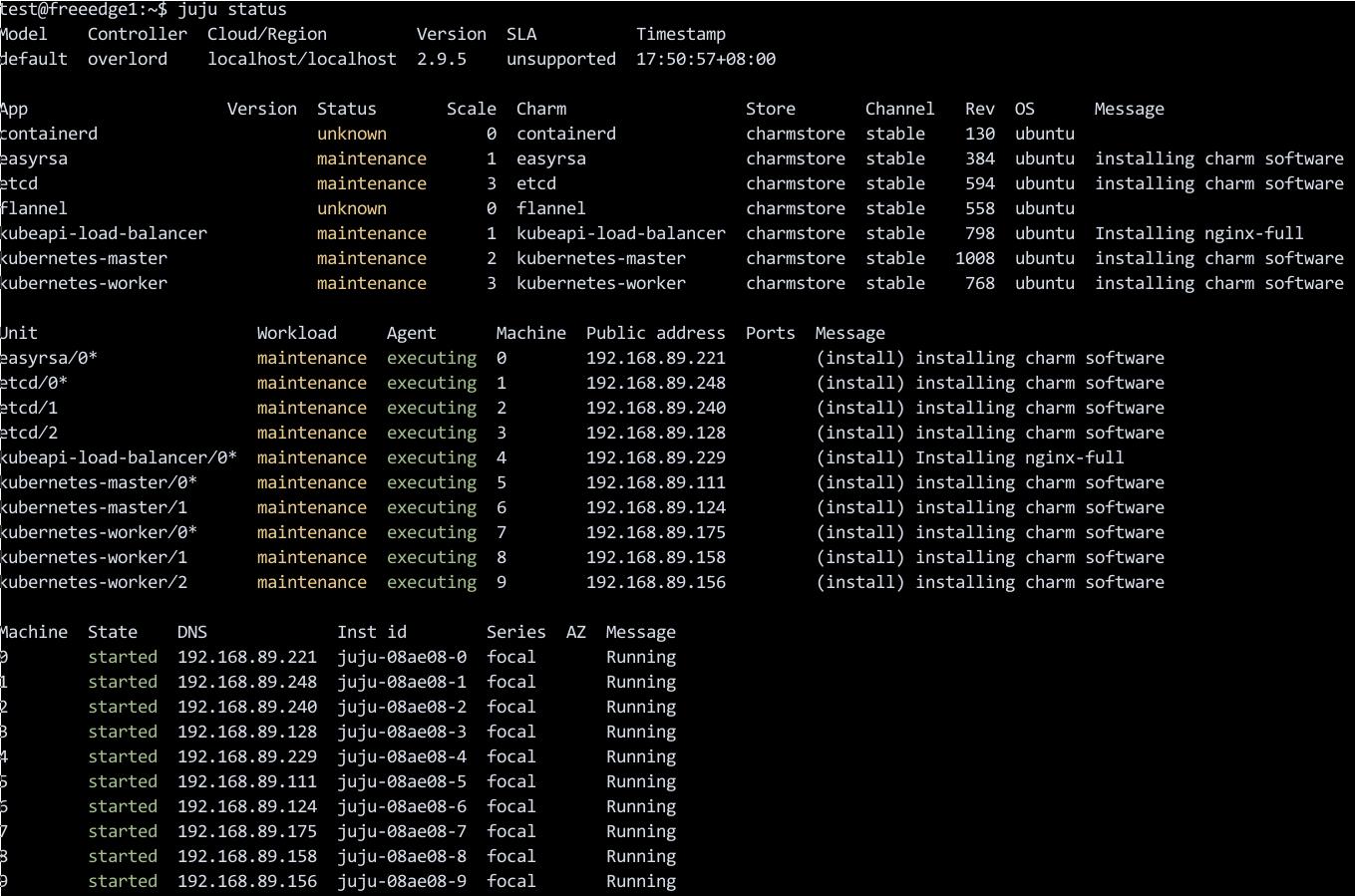
Task: Click the 'juju status' command text
Action: click(x=232, y=10)
